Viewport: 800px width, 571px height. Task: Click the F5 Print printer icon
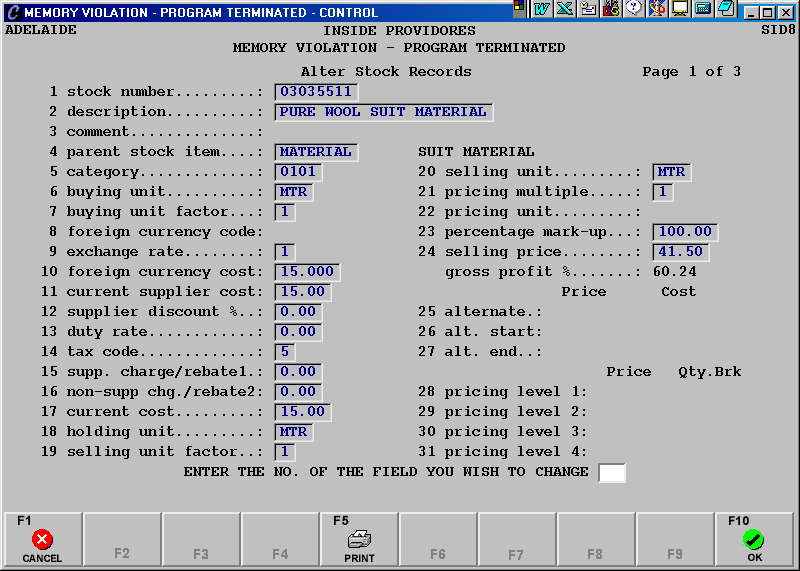(359, 540)
